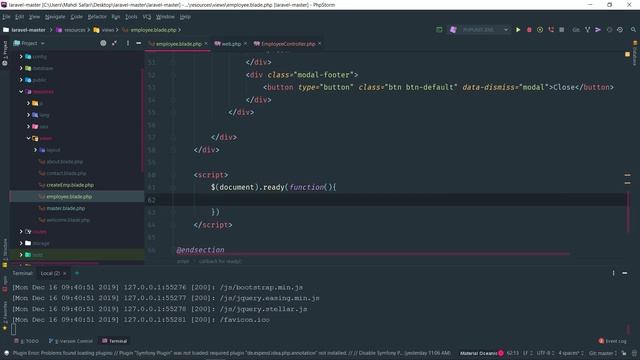Image resolution: width=640 pixels, height=360 pixels.
Task: Hide the Project panel with minus icon
Action: (139, 43)
